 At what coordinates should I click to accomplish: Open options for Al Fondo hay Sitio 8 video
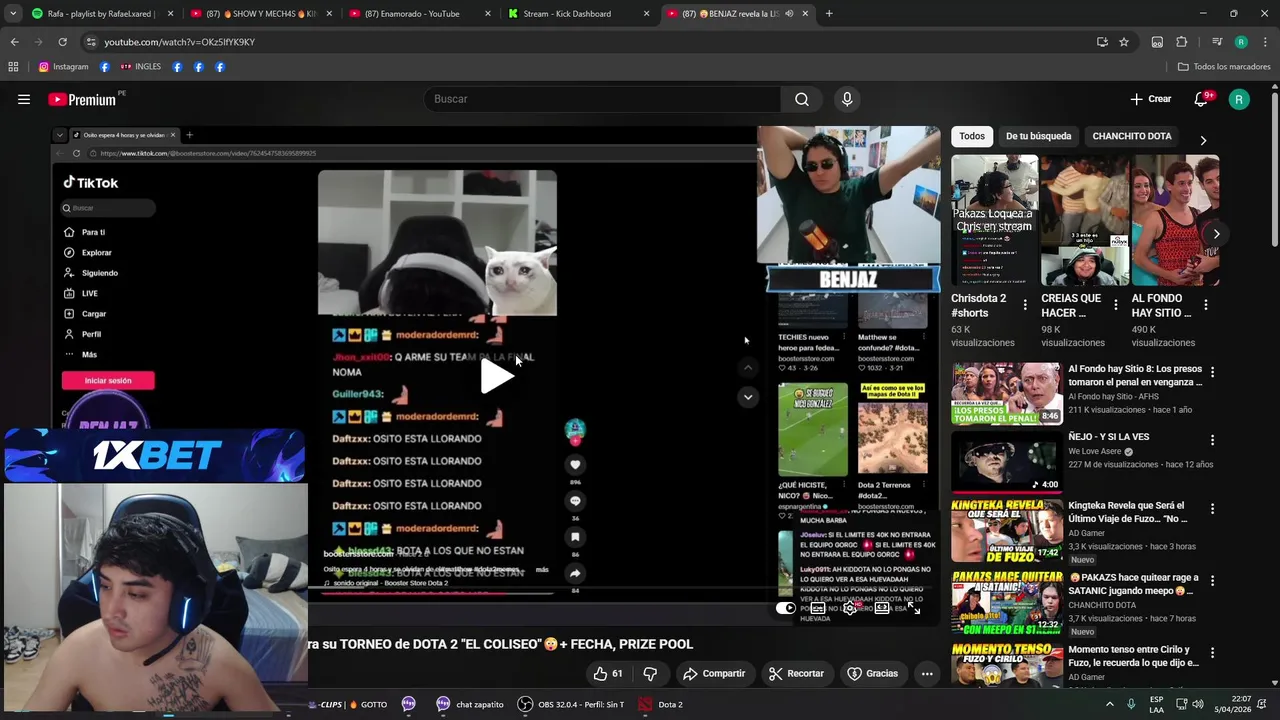(x=1212, y=372)
